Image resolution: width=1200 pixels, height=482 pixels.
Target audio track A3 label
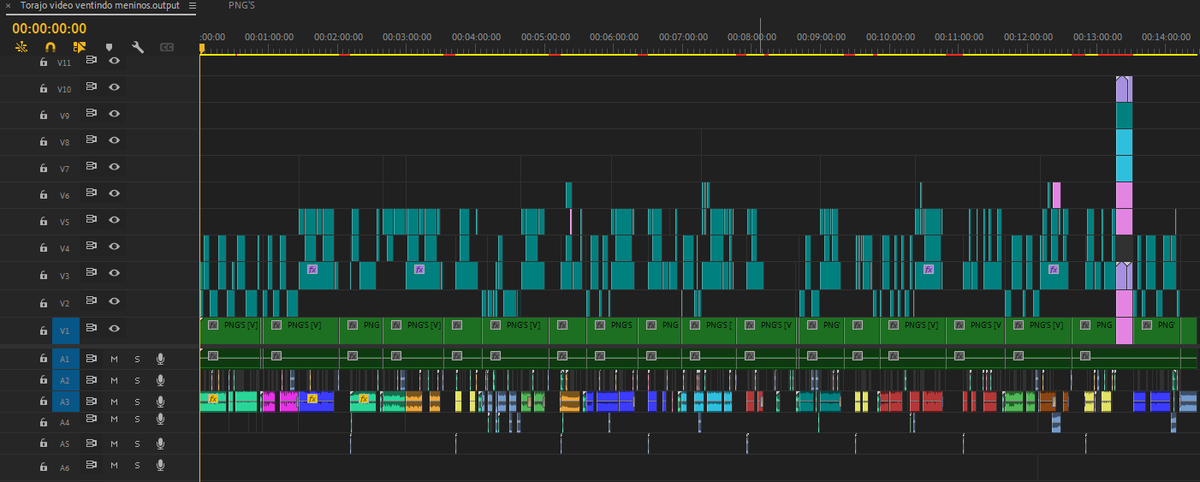coord(65,401)
